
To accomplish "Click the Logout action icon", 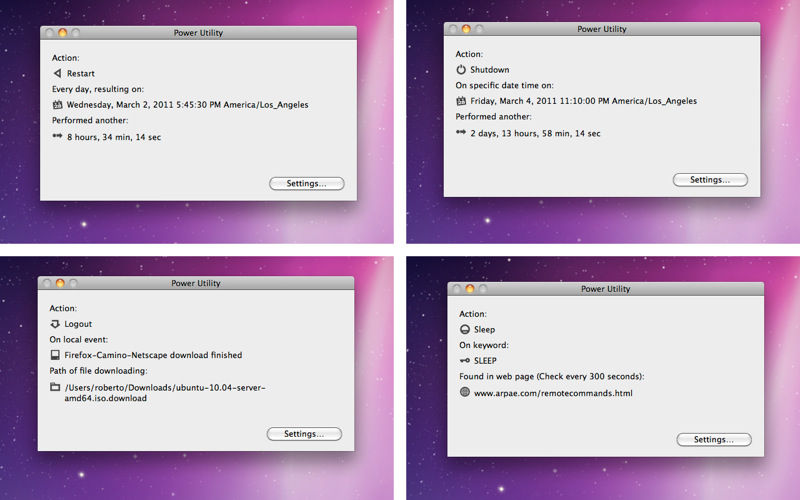I will pos(55,324).
